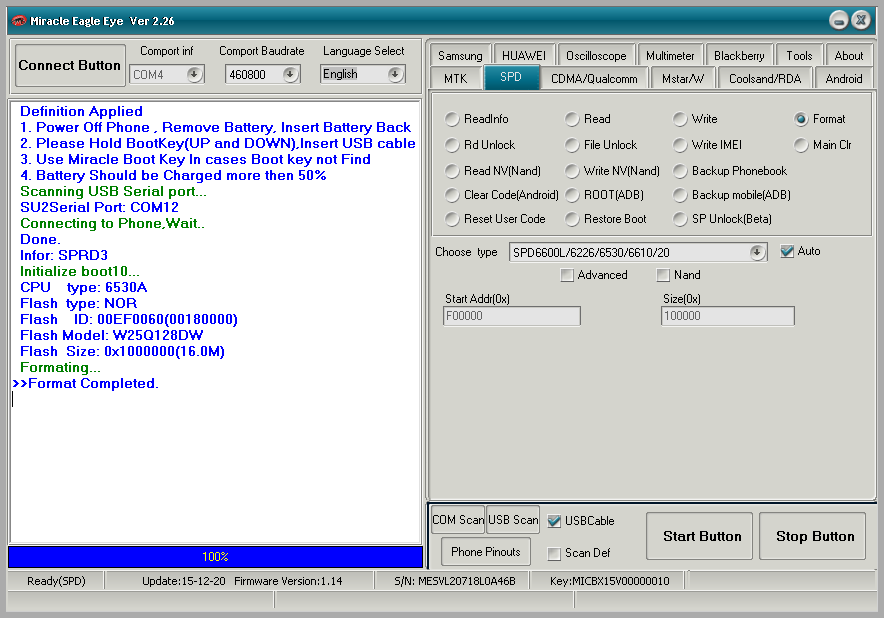Screen dimensions: 884x618
Task: Switch to the Blackberry tab
Action: [x=739, y=56]
